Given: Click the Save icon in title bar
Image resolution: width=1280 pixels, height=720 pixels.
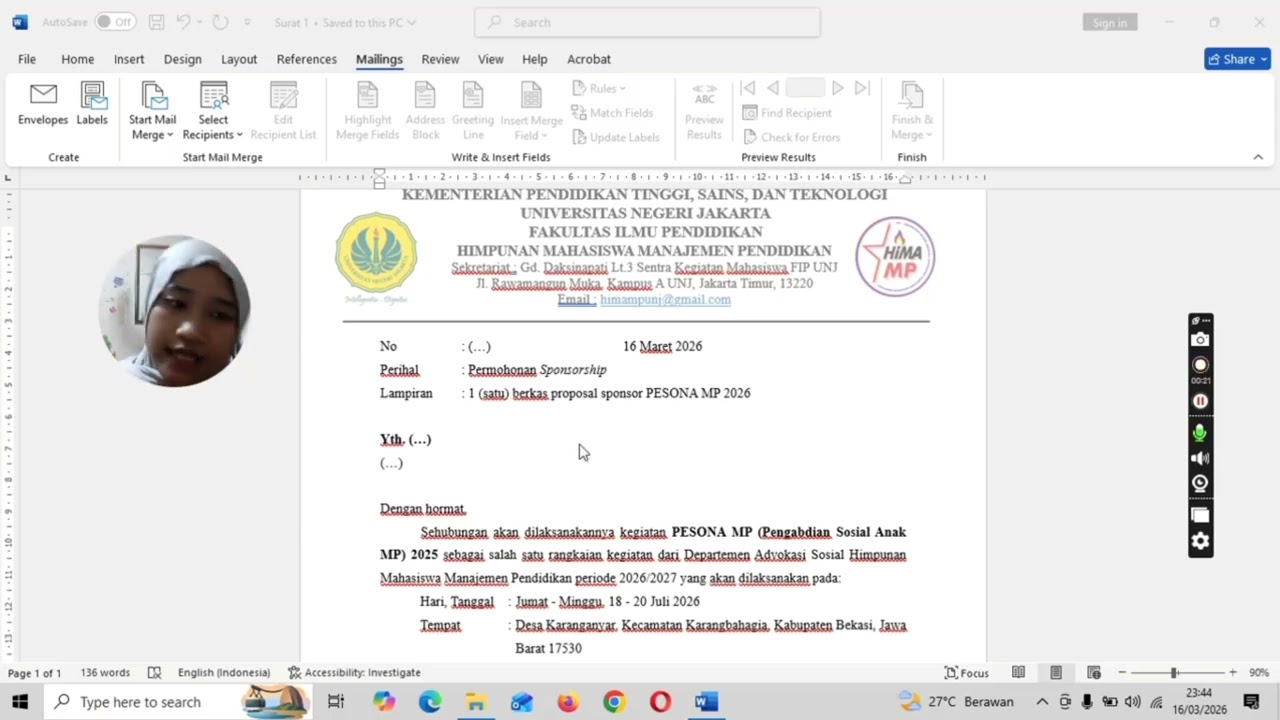Looking at the screenshot, I should coord(157,22).
